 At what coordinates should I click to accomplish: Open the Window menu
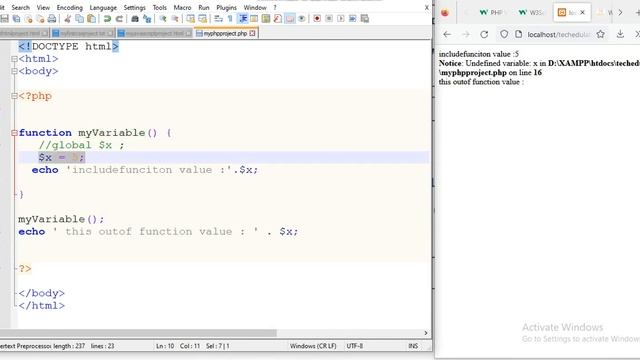click(x=255, y=7)
